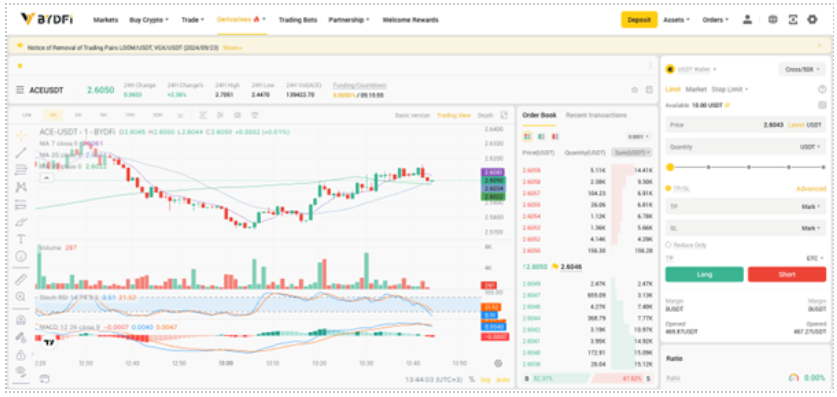Expand chart to fullscreen icon
Screen dimensions: 837x397
click(x=504, y=115)
